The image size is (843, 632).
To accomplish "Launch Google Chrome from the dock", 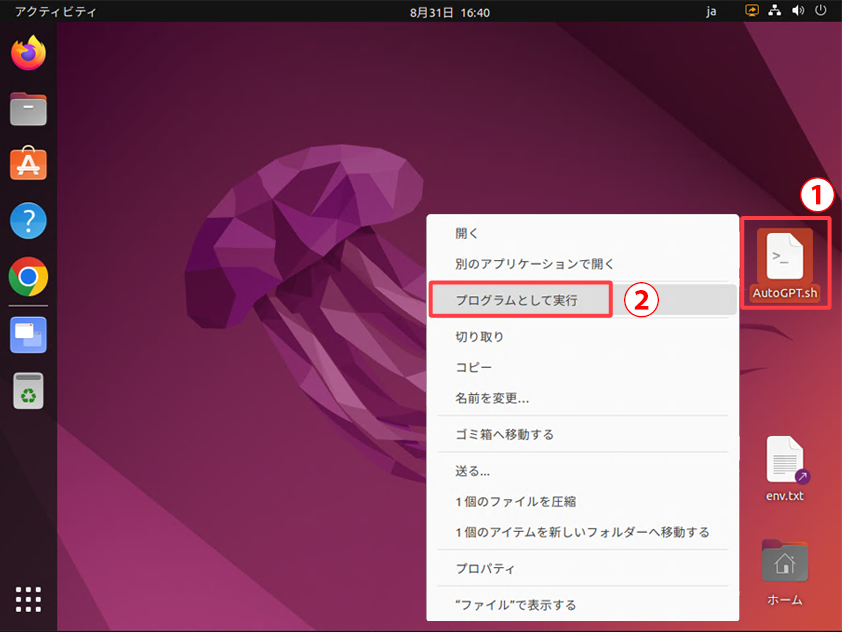I will pos(29,277).
